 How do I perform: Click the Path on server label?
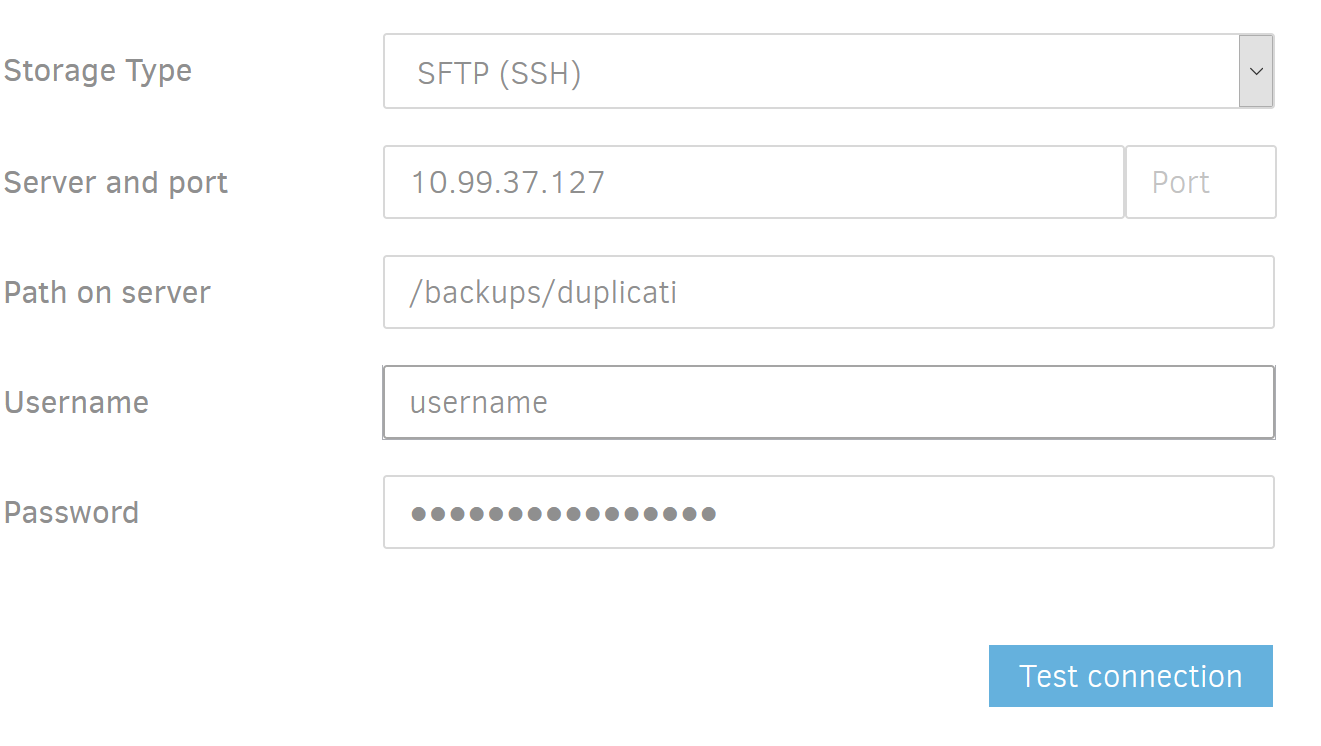coord(107,293)
